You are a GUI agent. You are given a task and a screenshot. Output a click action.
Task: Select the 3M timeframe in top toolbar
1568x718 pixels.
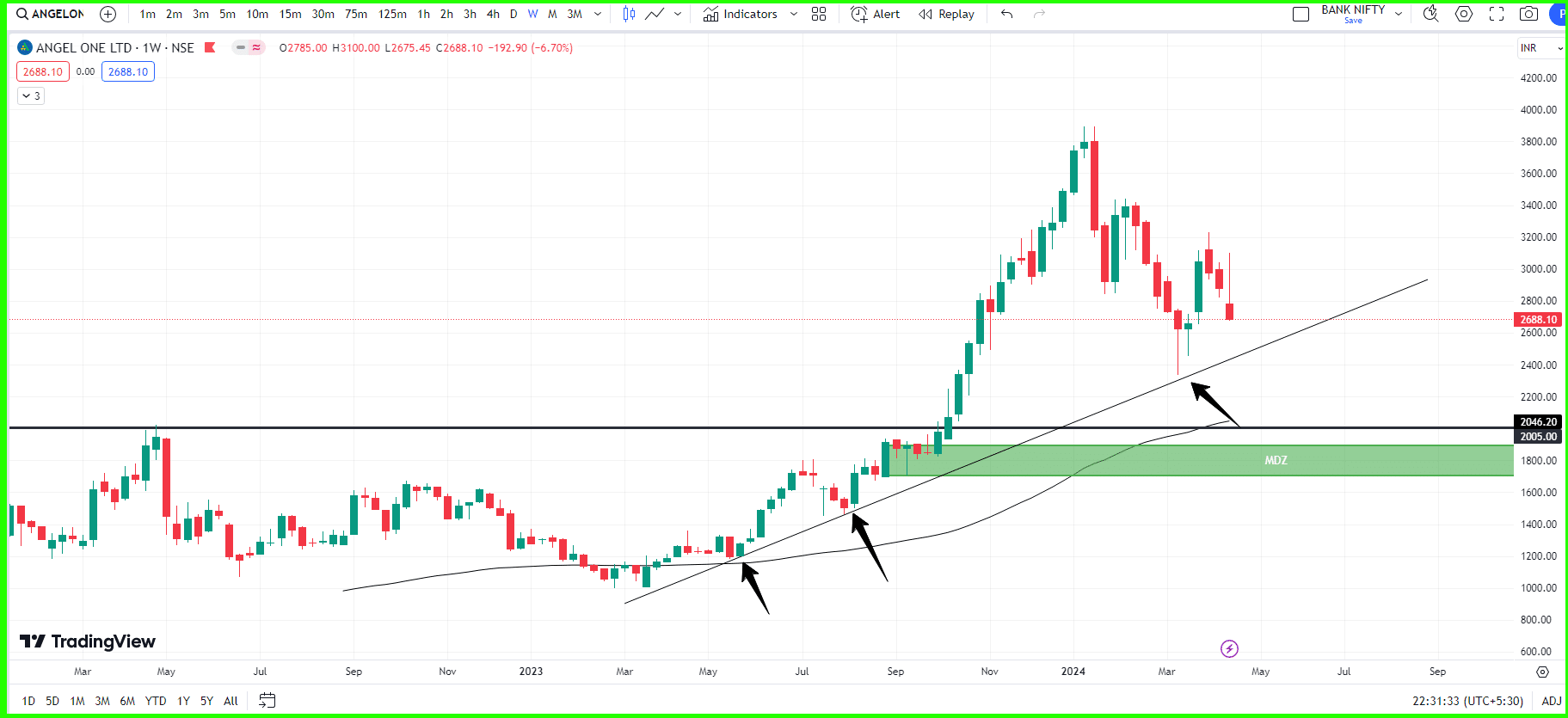[575, 14]
